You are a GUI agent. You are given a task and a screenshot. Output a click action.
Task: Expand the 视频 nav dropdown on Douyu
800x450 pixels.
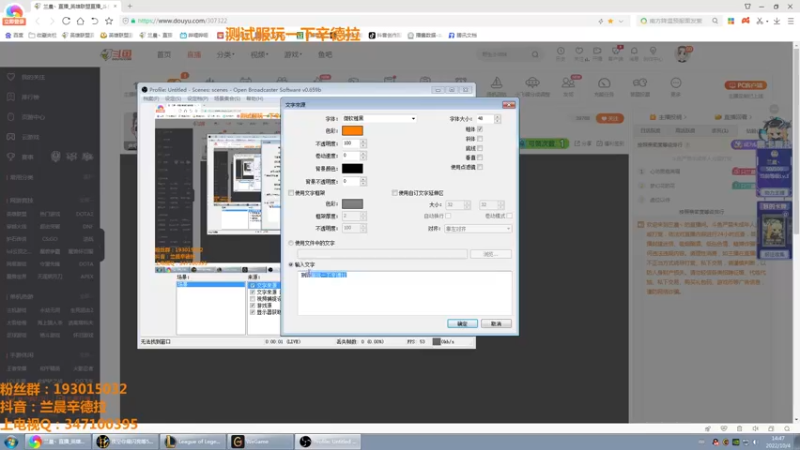(x=259, y=54)
